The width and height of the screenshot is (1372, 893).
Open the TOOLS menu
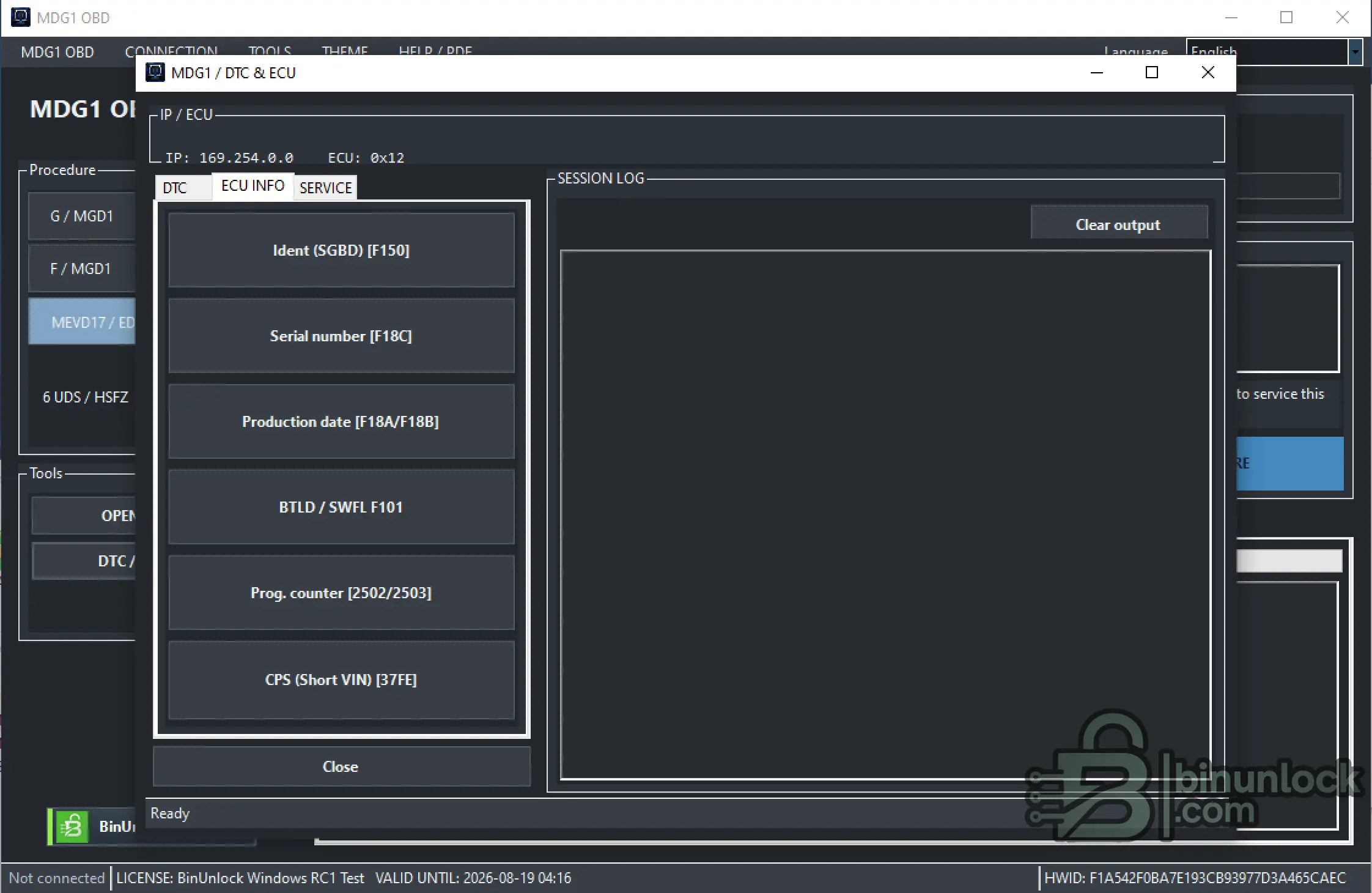tap(270, 51)
